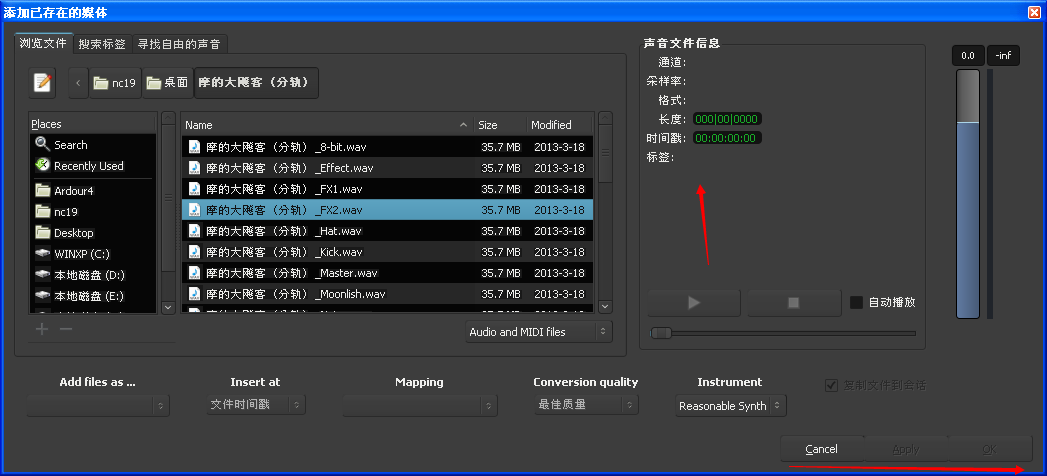Open the Search place in sidebar
The image size is (1047, 476).
coord(70,145)
